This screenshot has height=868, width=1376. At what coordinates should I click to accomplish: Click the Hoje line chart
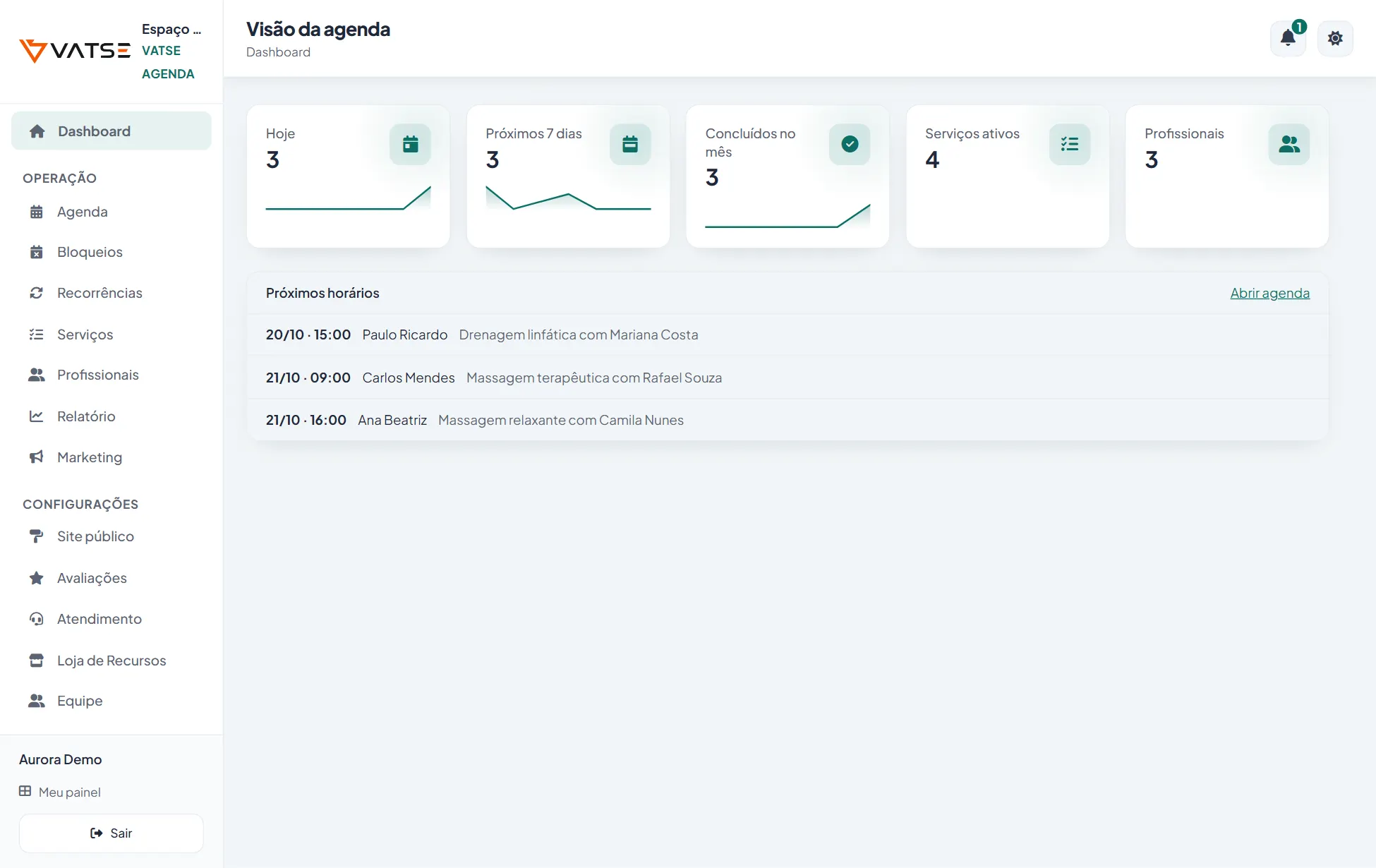click(x=348, y=198)
